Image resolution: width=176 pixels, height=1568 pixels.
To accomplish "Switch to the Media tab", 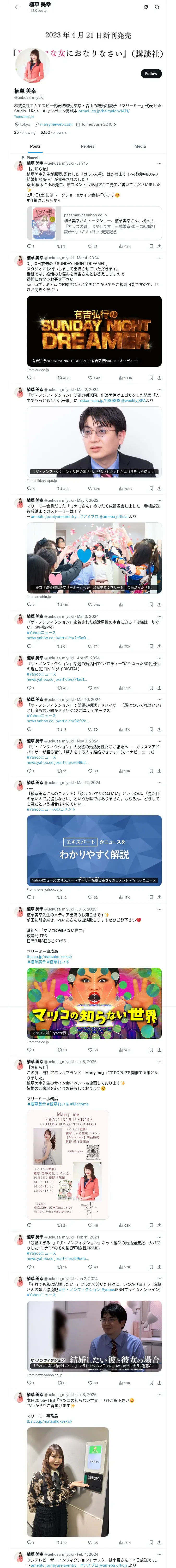I will tap(140, 146).
